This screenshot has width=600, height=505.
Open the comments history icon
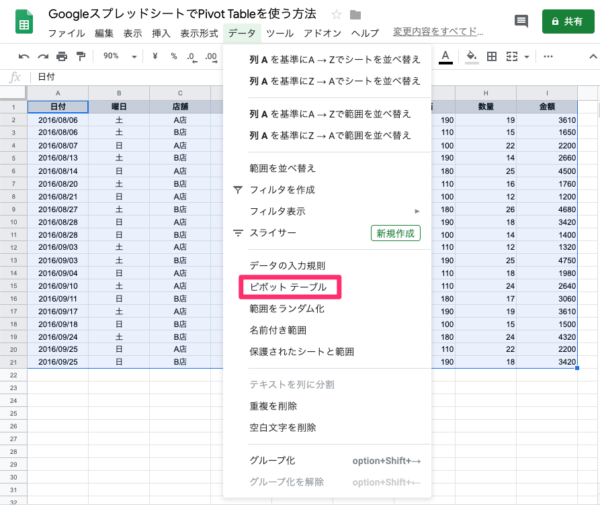pyautogui.click(x=520, y=21)
